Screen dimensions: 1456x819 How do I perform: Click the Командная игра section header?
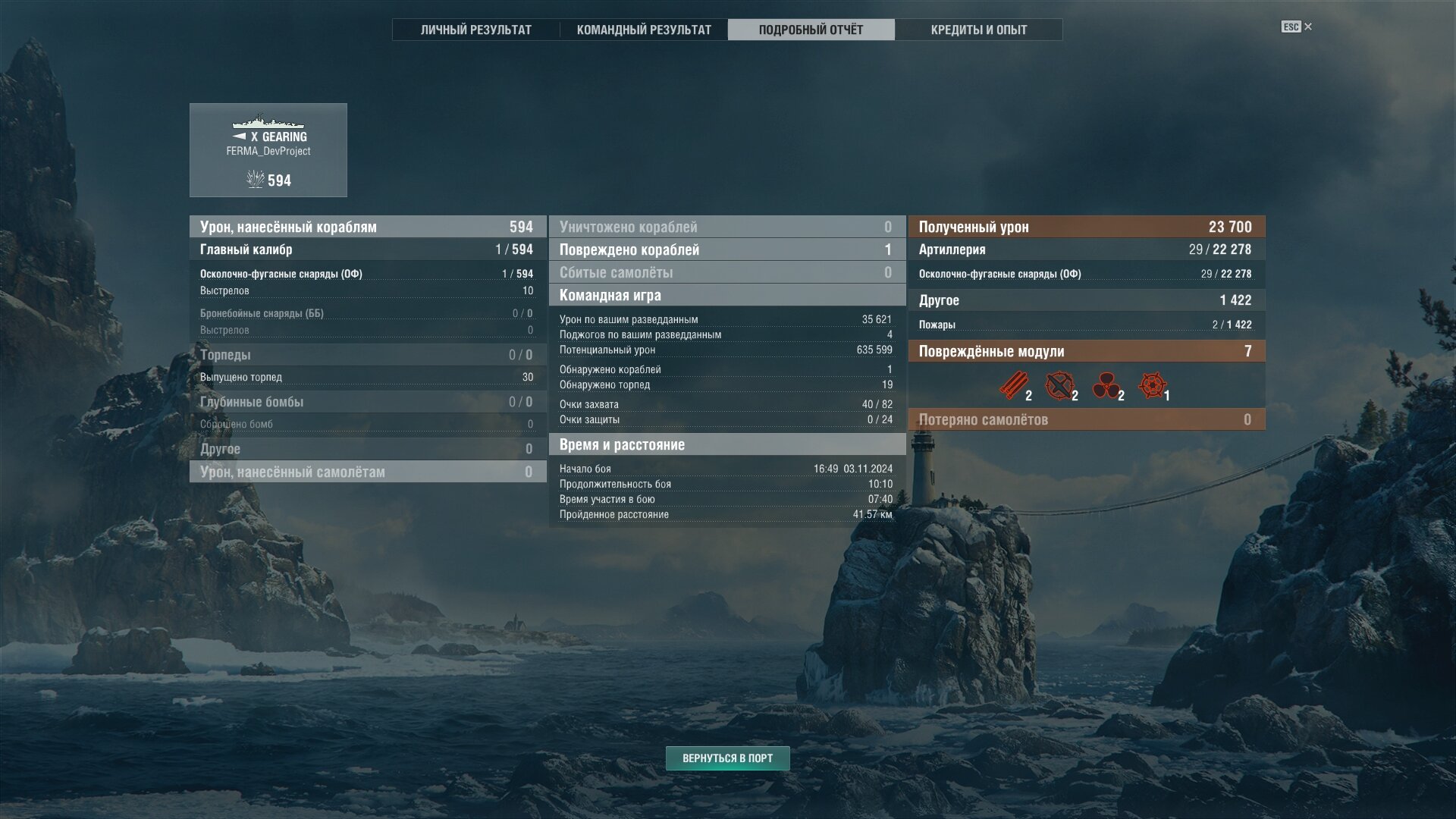727,295
